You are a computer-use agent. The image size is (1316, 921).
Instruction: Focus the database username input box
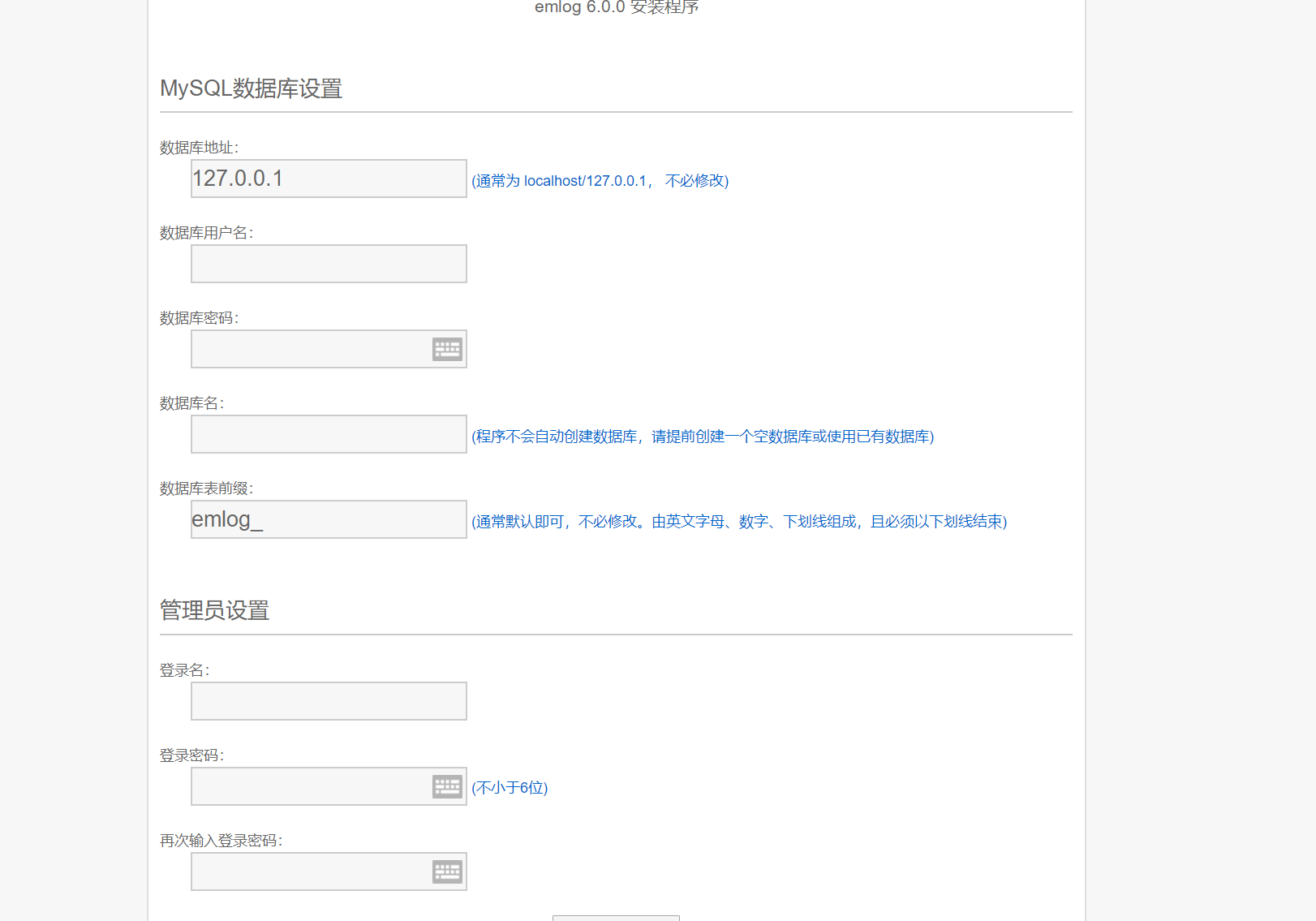(329, 264)
